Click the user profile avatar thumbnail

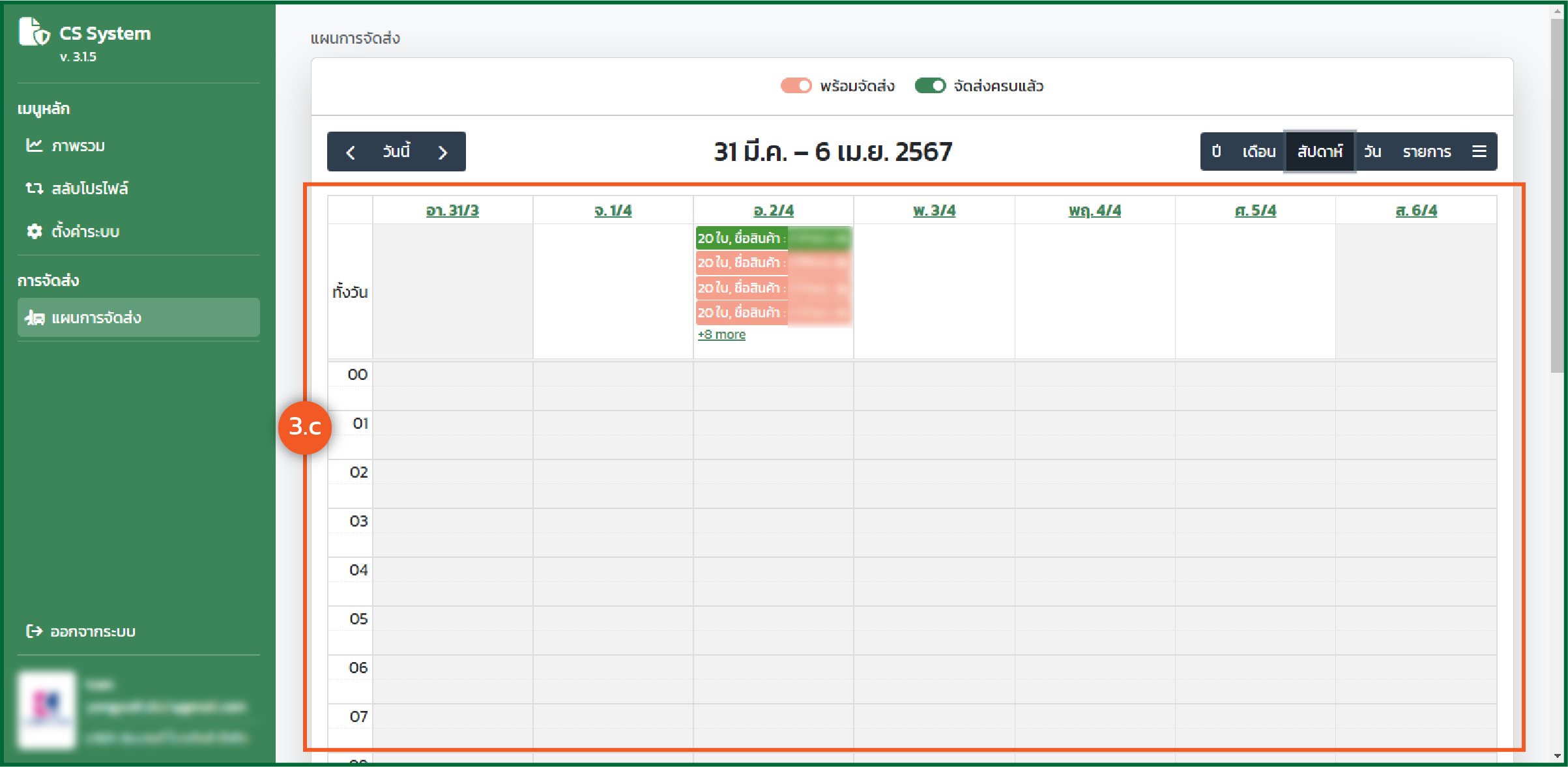pyautogui.click(x=47, y=709)
